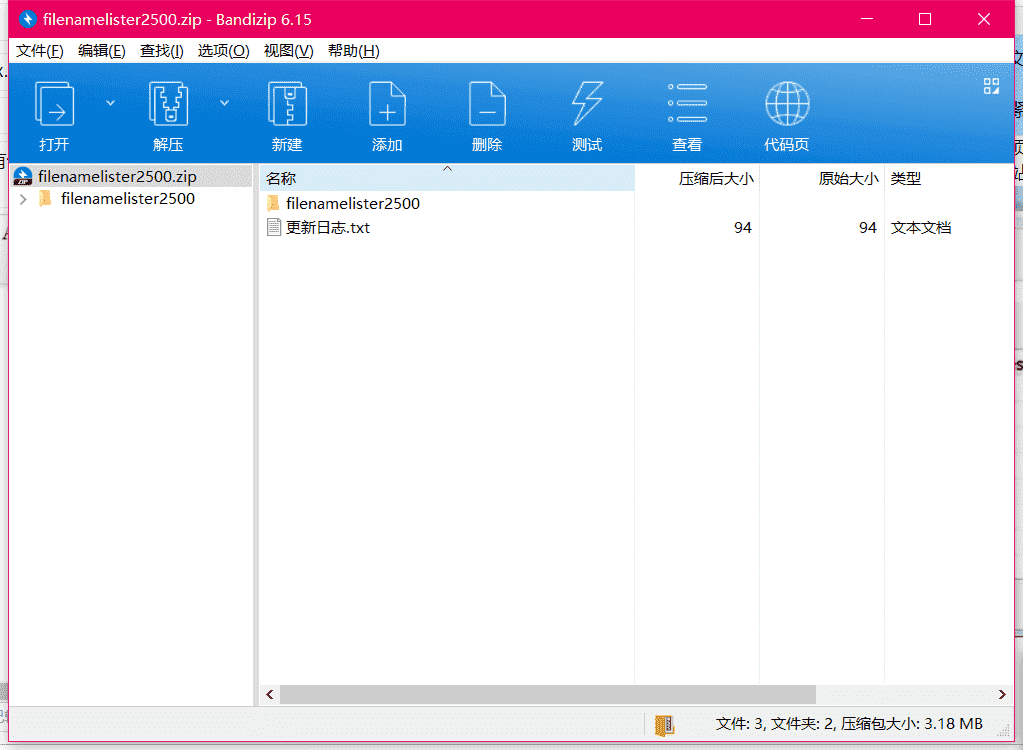Click the text file icon for 更新日志.txt
Image resolution: width=1023 pixels, height=750 pixels.
pos(274,228)
